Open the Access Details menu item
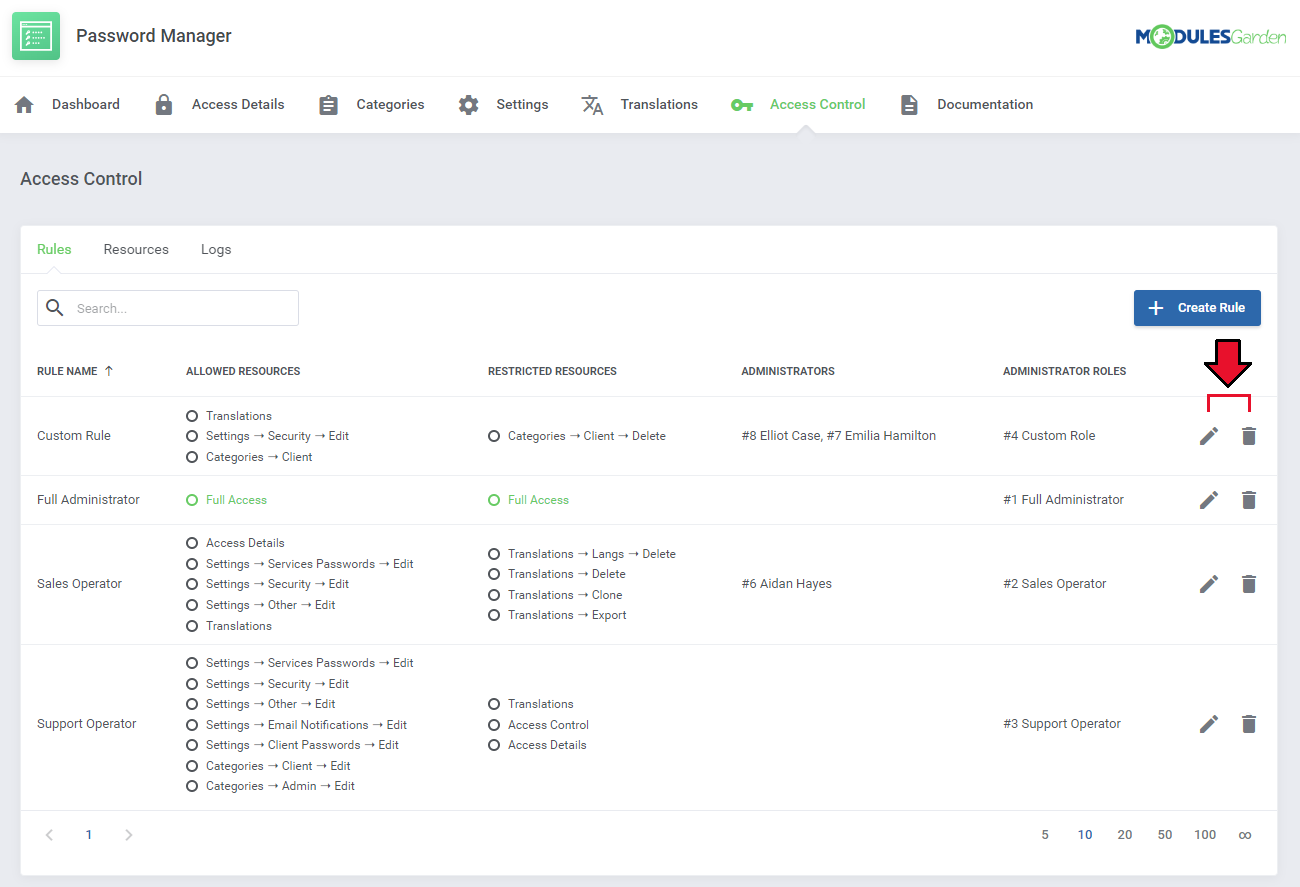The width and height of the screenshot is (1300, 887). coord(238,104)
